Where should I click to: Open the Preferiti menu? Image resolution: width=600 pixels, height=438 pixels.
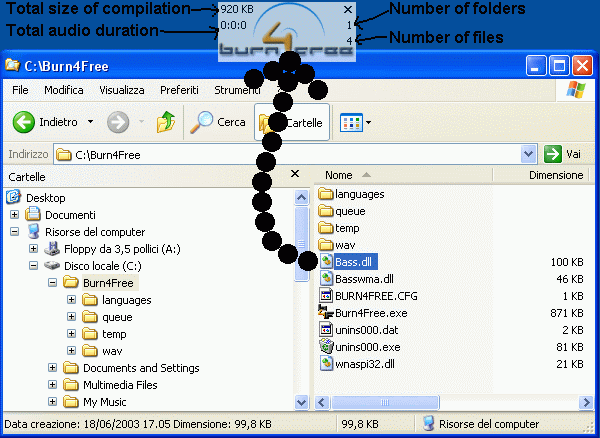(x=179, y=90)
